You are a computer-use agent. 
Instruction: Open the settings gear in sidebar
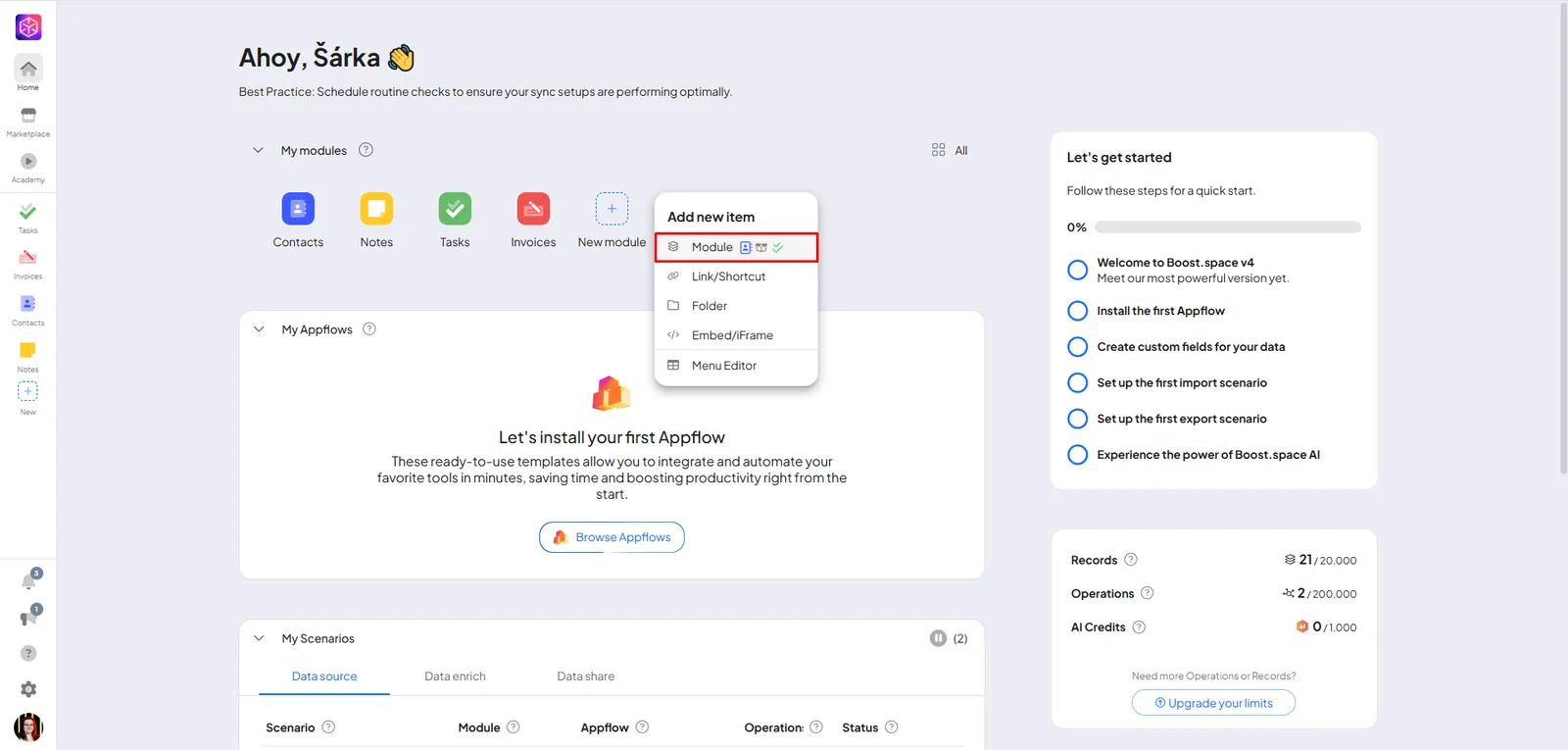coord(28,689)
